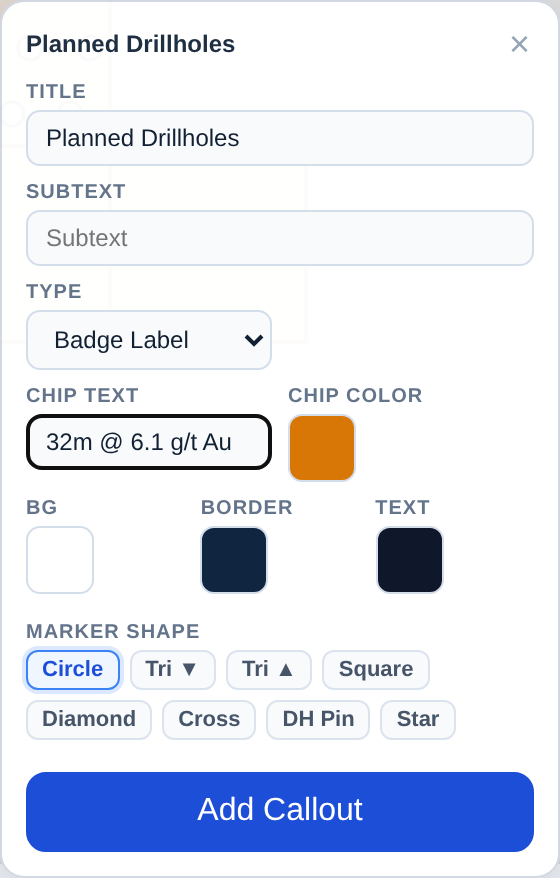Select the Circle marker shape
The width and height of the screenshot is (560, 878).
coord(73,670)
